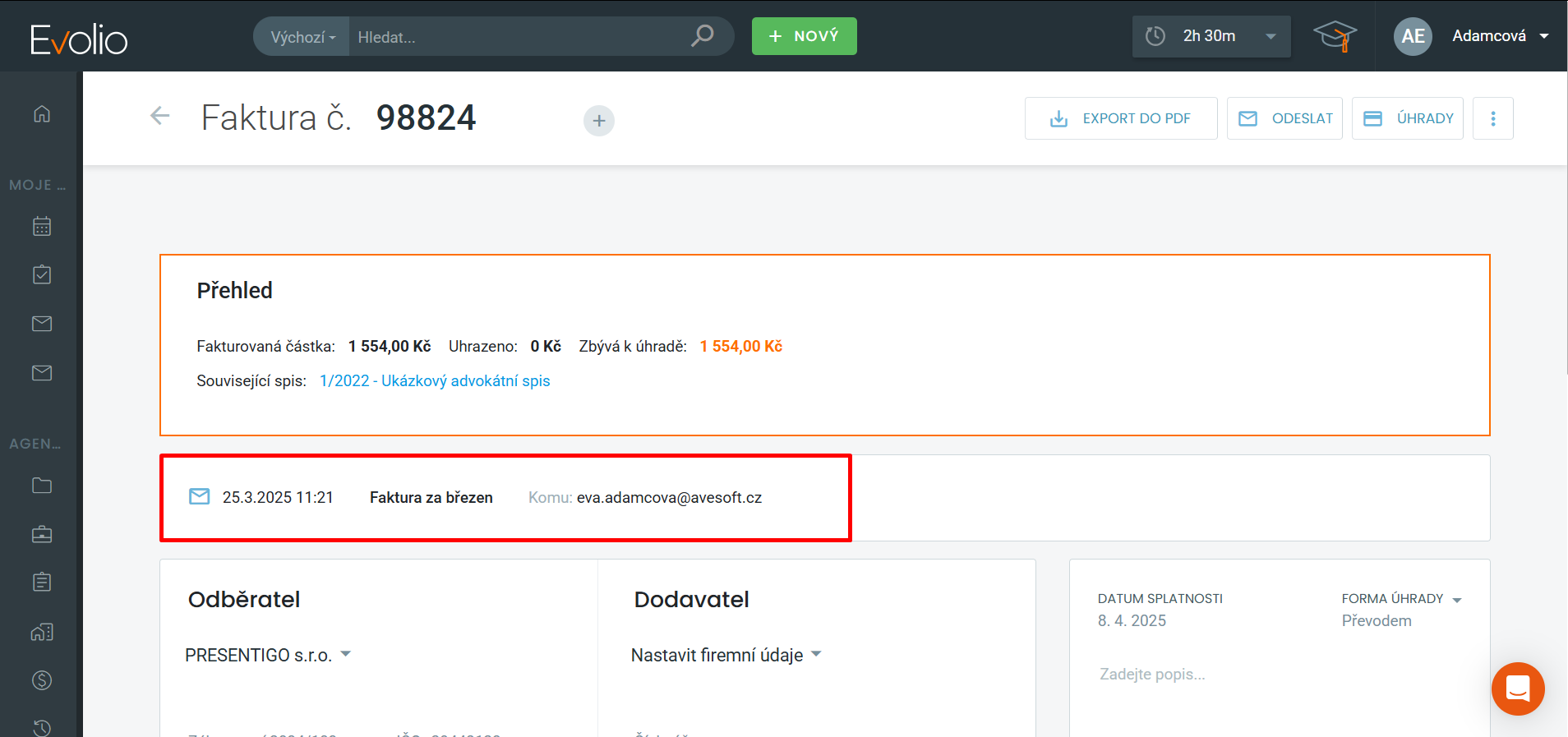Click the Hledat search input field
This screenshot has height=737, width=1568.
pos(518,37)
